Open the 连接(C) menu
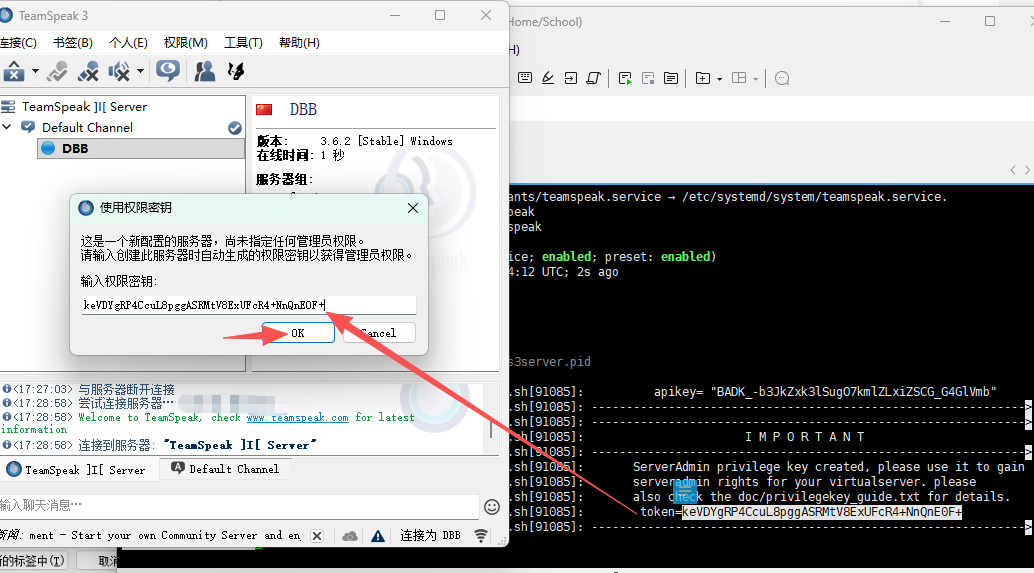The height and width of the screenshot is (573, 1034). pyautogui.click(x=18, y=43)
